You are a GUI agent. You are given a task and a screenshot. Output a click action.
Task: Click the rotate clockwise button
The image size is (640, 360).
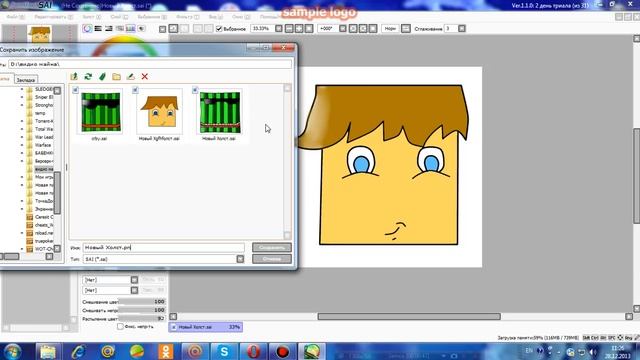363,29
